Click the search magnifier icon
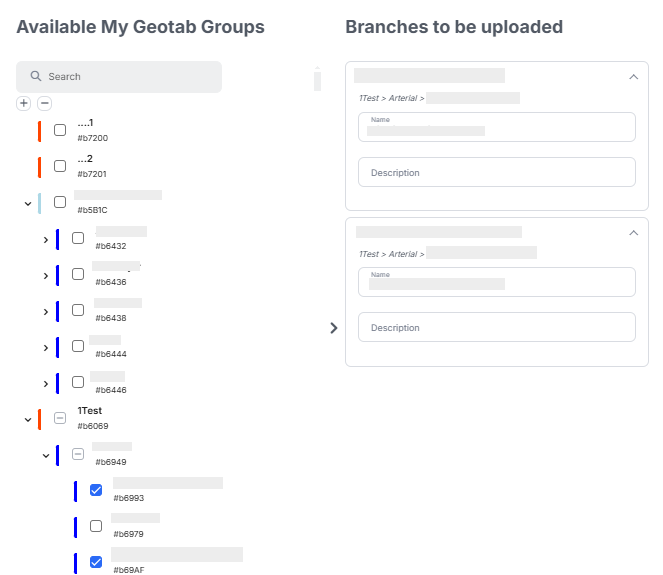This screenshot has height=575, width=663. (x=36, y=77)
